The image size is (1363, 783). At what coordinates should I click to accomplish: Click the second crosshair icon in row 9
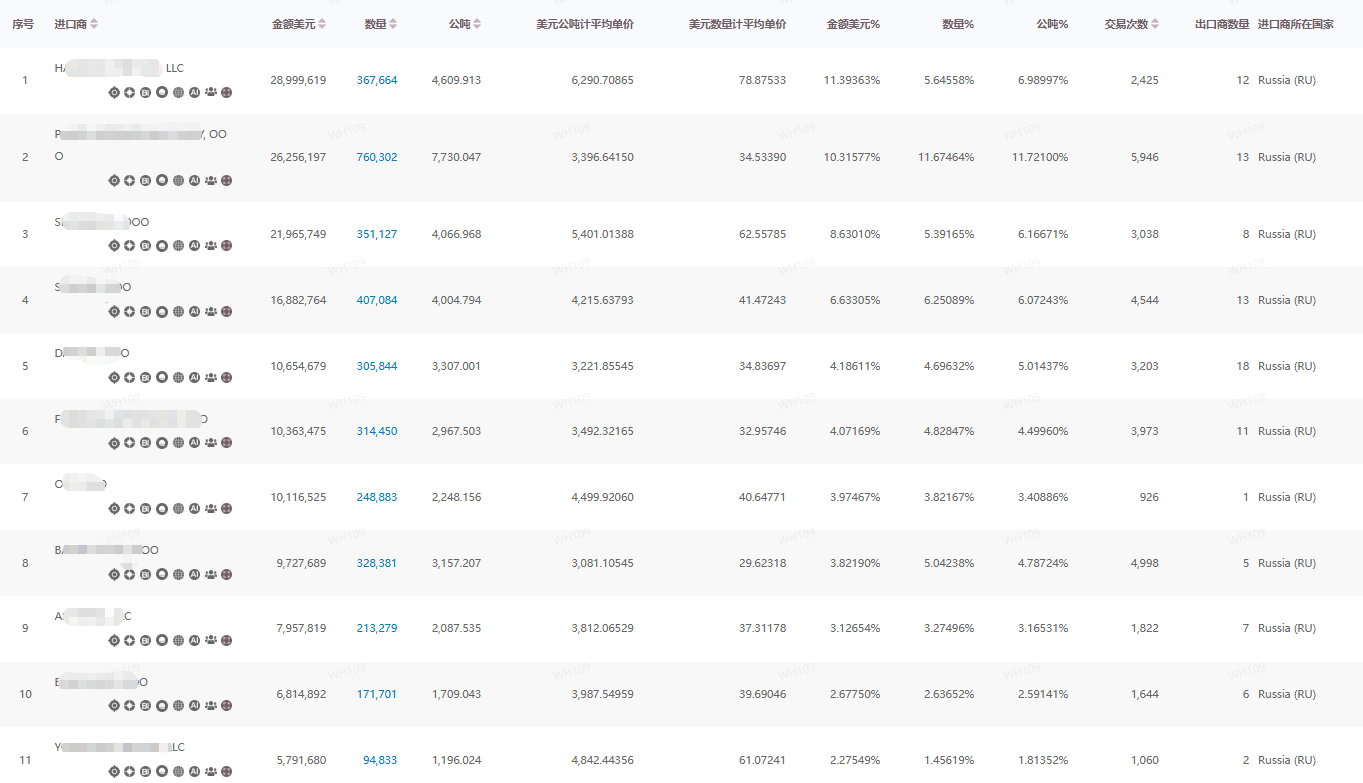(x=130, y=641)
